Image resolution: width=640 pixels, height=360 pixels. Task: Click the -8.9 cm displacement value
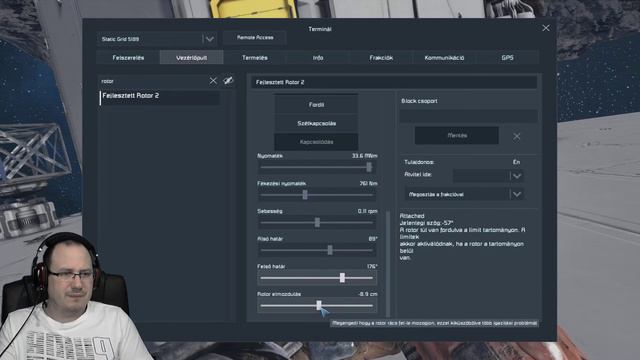click(367, 294)
